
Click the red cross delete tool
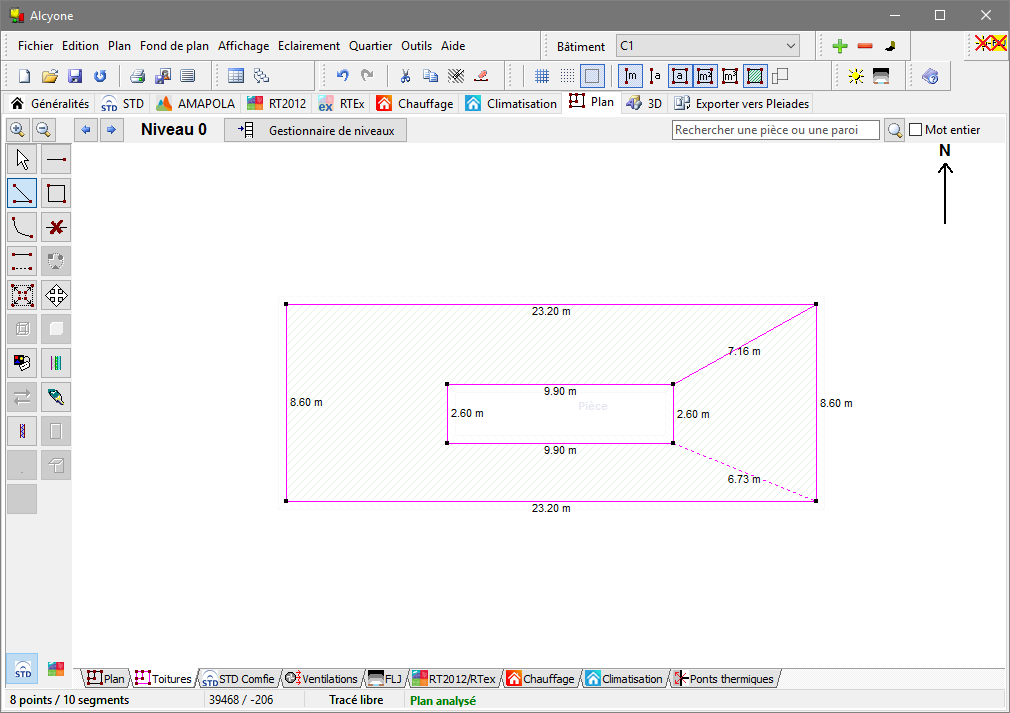coord(56,227)
